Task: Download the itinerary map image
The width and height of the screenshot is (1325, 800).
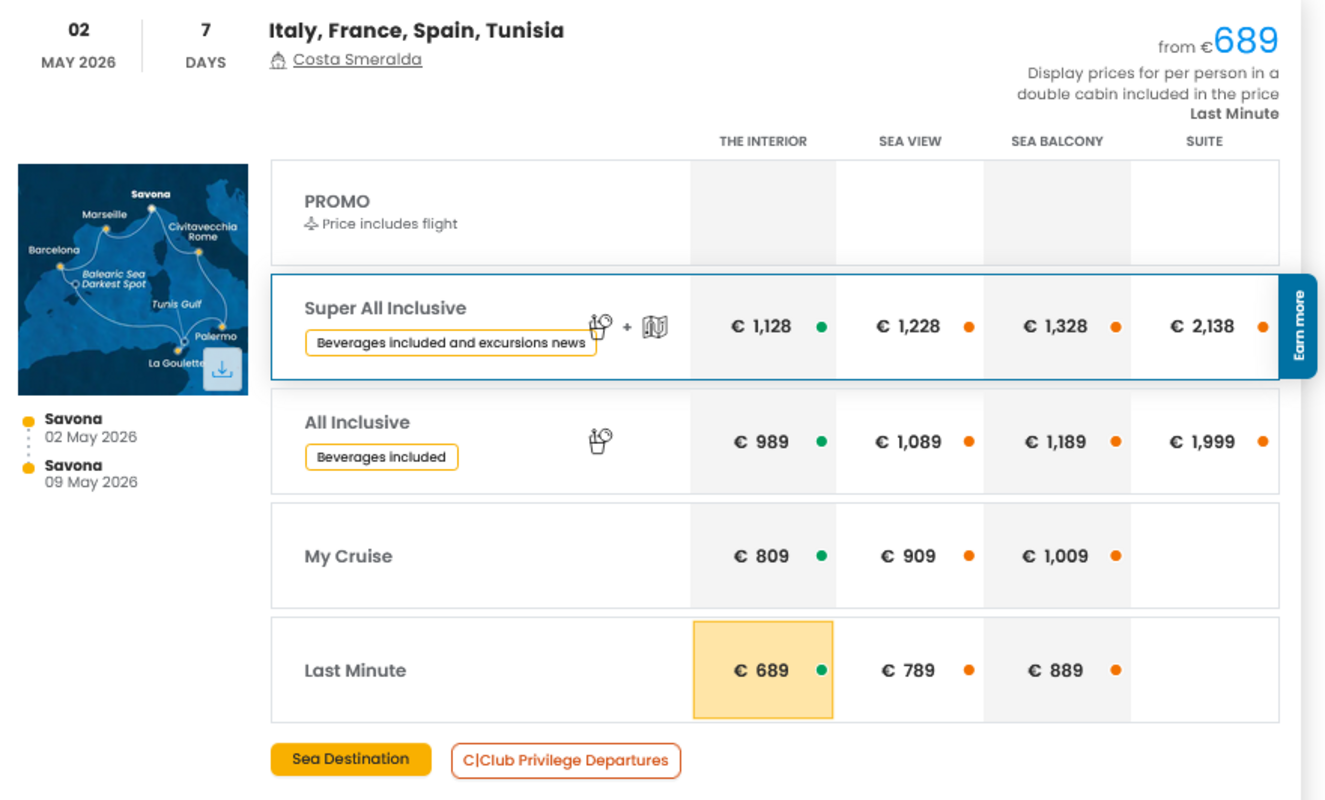Action: coord(222,370)
